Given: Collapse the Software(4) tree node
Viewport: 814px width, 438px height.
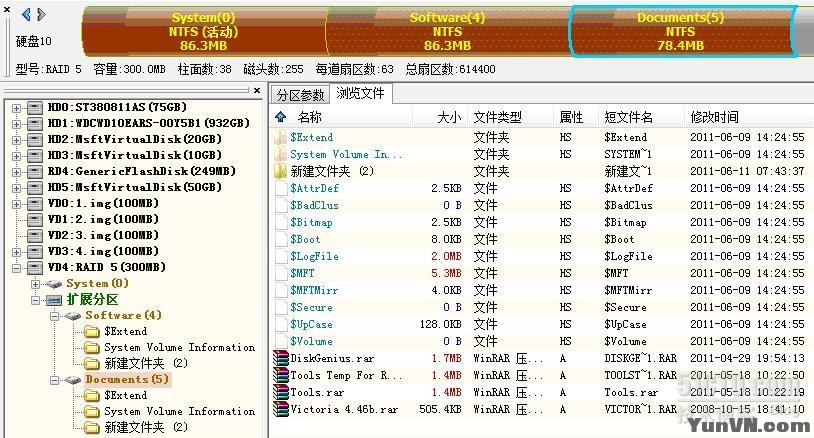Looking at the screenshot, I should pyautogui.click(x=54, y=316).
